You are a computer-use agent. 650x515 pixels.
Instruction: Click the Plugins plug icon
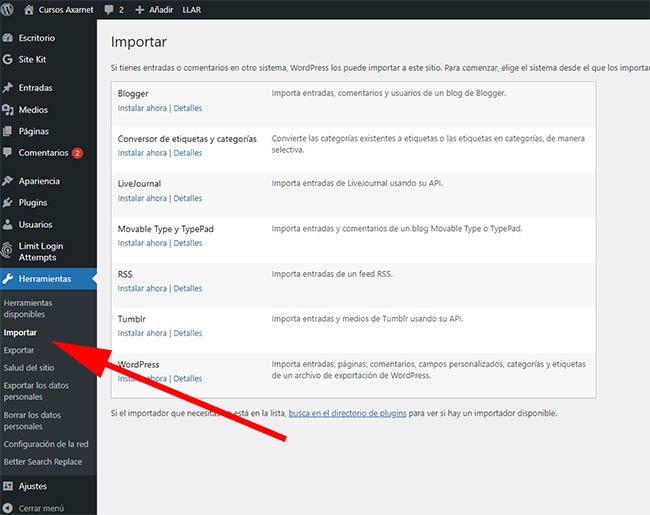tap(9, 203)
